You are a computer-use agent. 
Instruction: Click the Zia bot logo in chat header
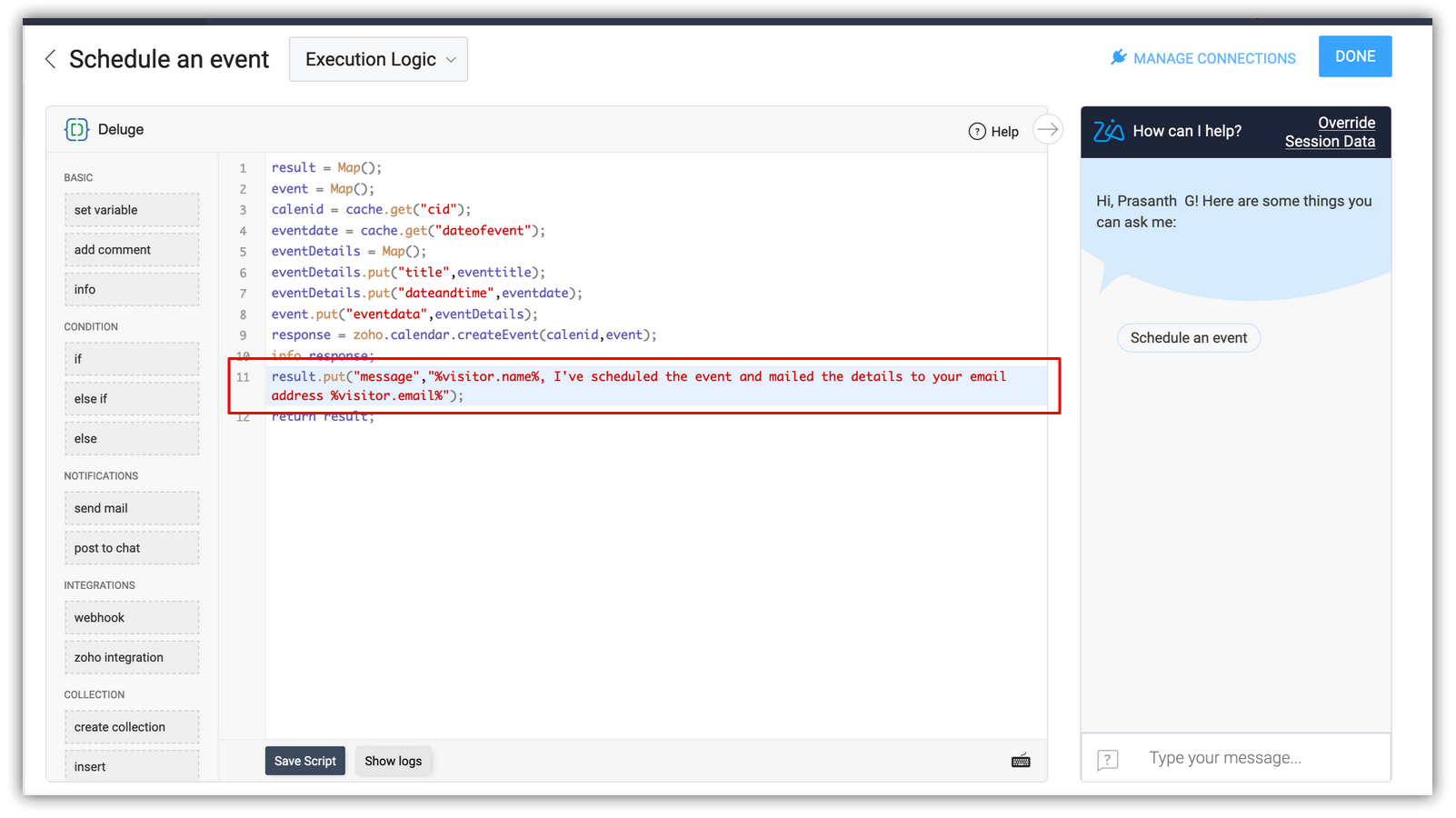(1109, 131)
